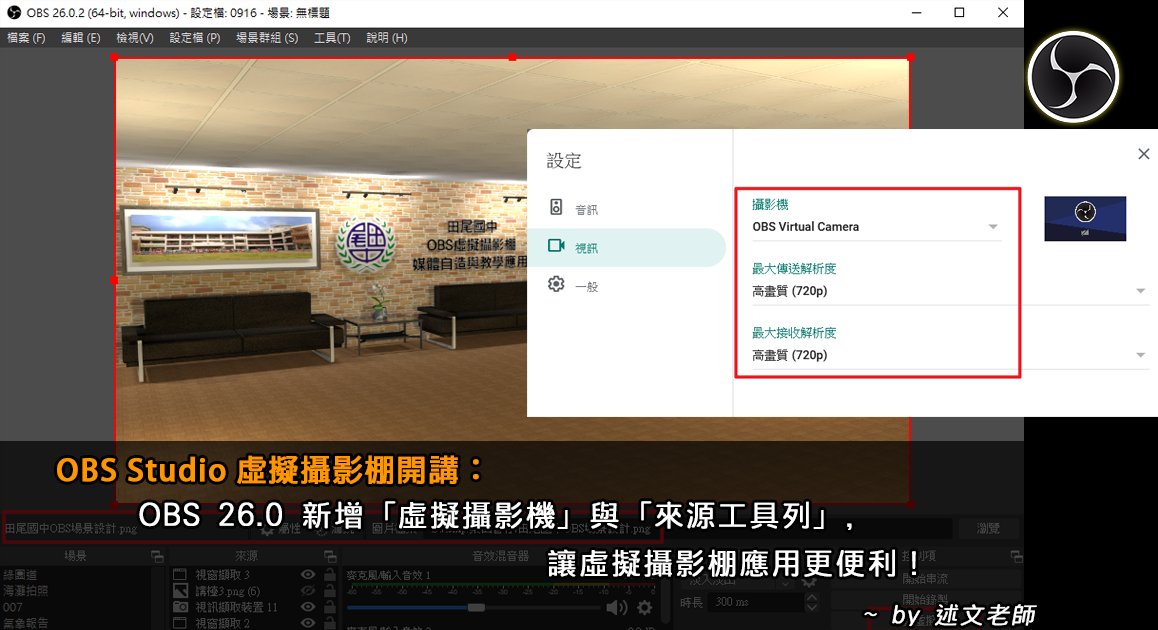The width and height of the screenshot is (1158, 630).
Task: Click the 音效混音器 panel header
Action: click(501, 556)
